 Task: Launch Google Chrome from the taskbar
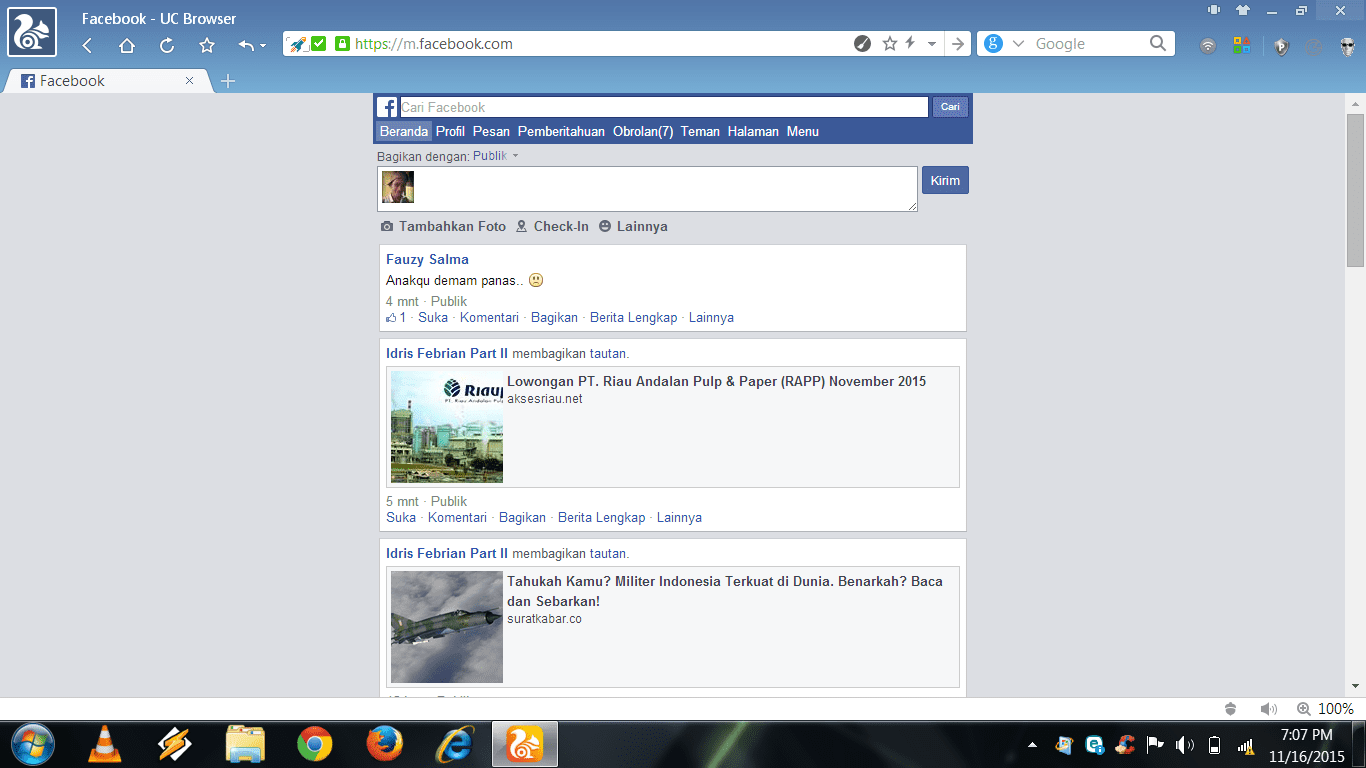click(x=315, y=744)
